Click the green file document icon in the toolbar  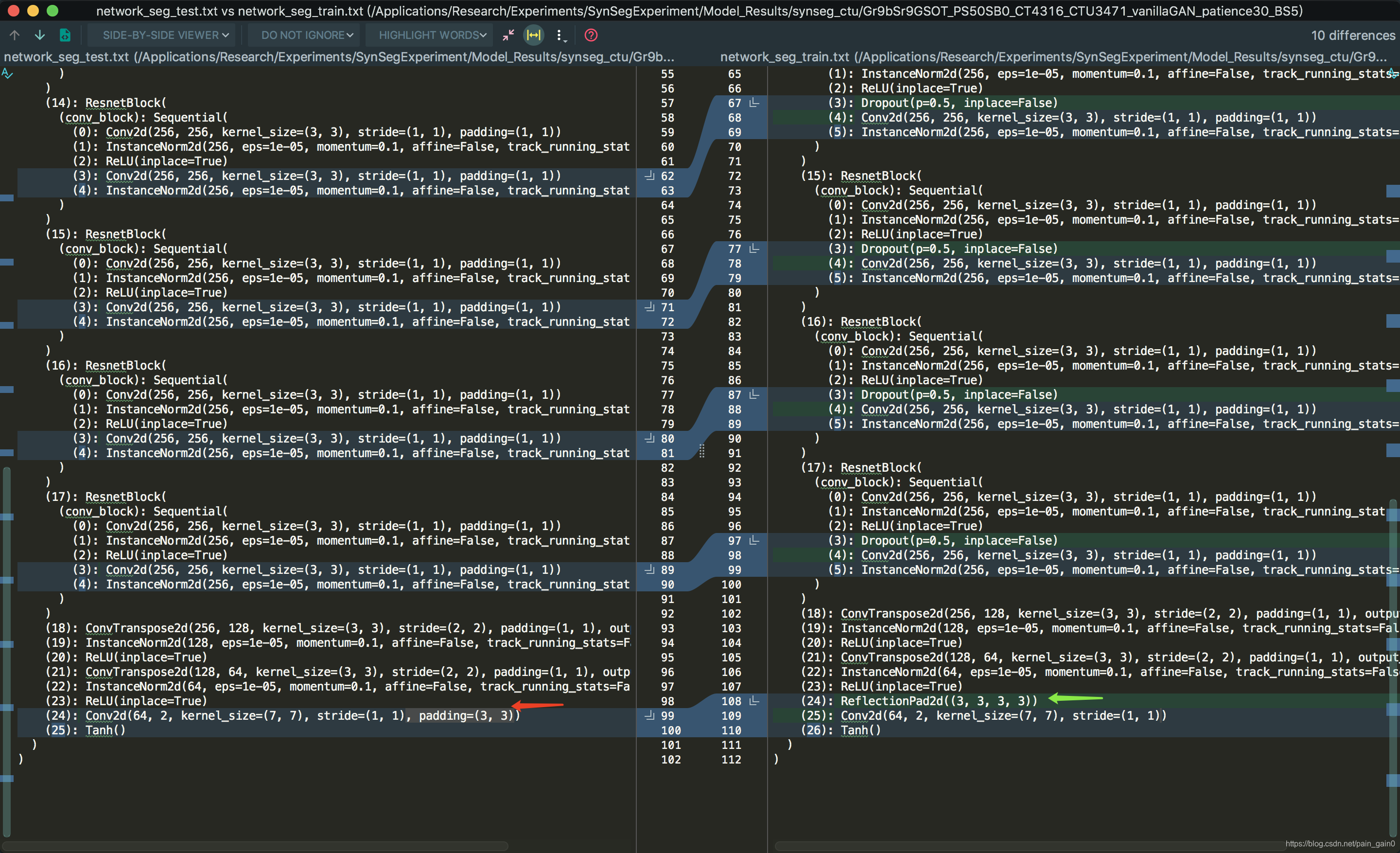click(x=65, y=35)
